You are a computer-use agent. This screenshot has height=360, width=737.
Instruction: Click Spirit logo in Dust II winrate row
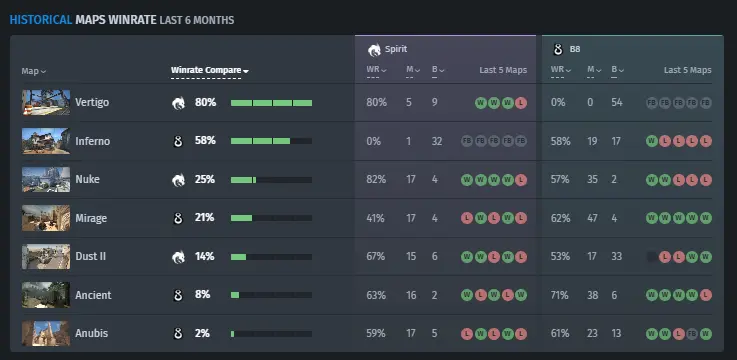point(178,257)
